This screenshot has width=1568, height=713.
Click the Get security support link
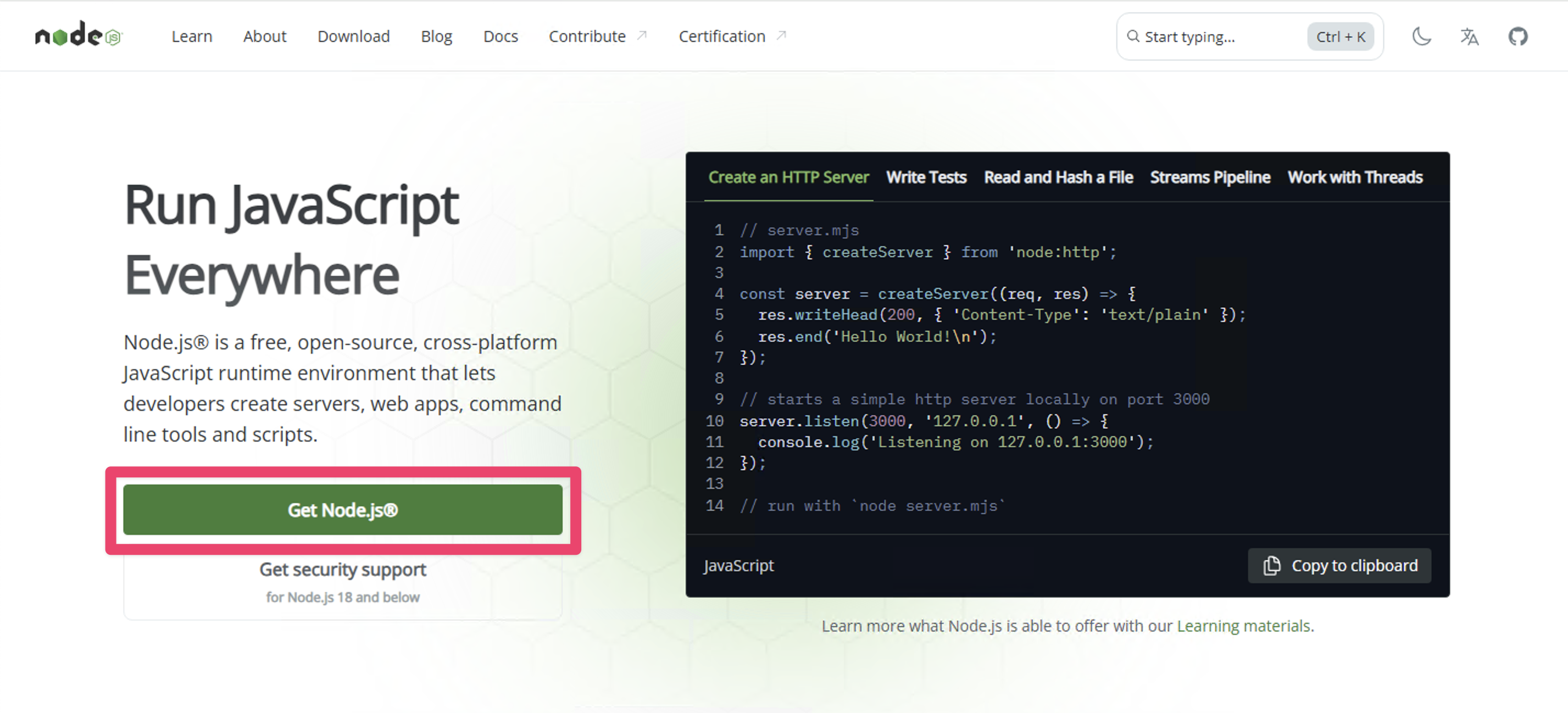(343, 570)
